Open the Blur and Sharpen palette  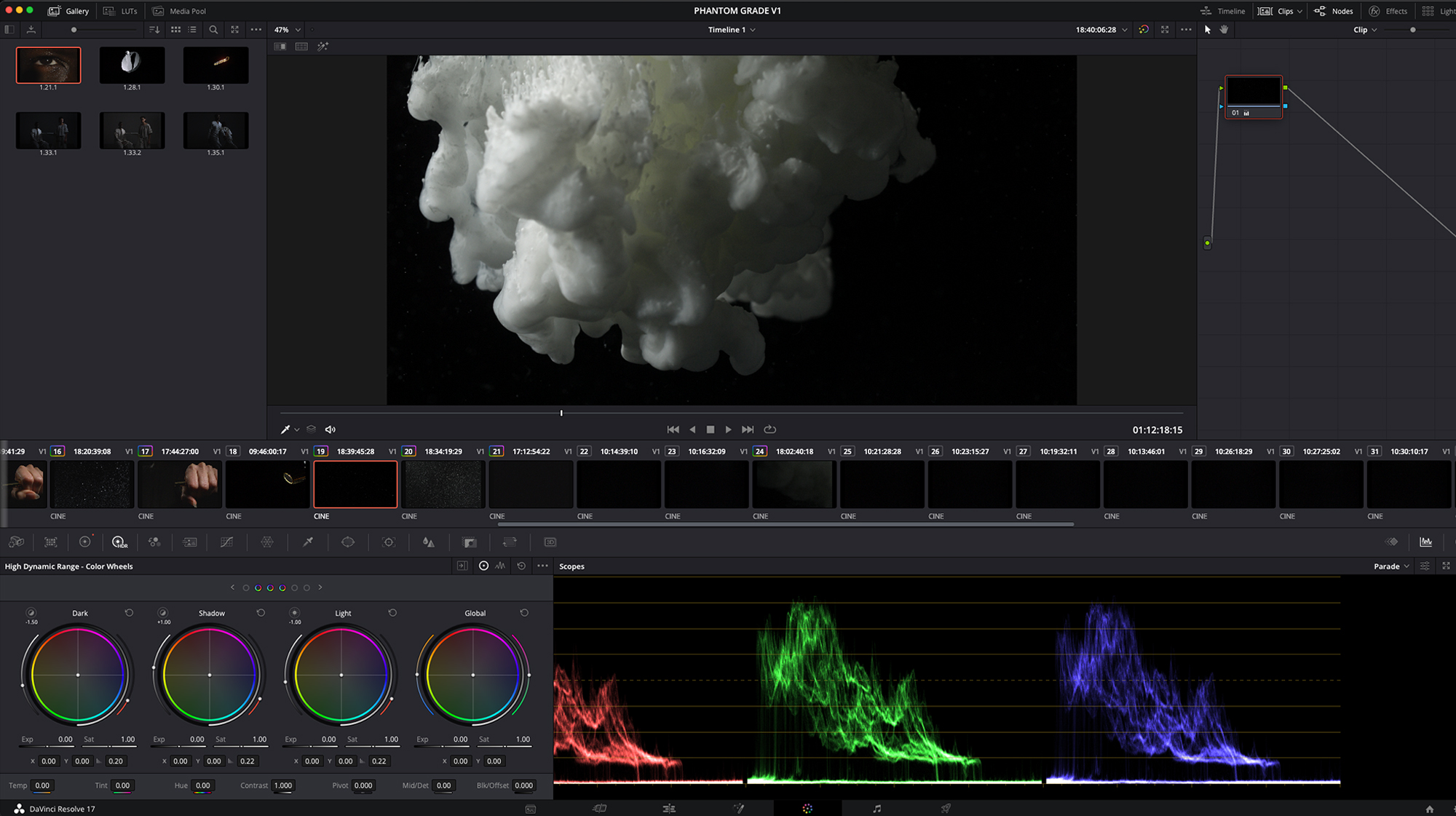tap(429, 542)
